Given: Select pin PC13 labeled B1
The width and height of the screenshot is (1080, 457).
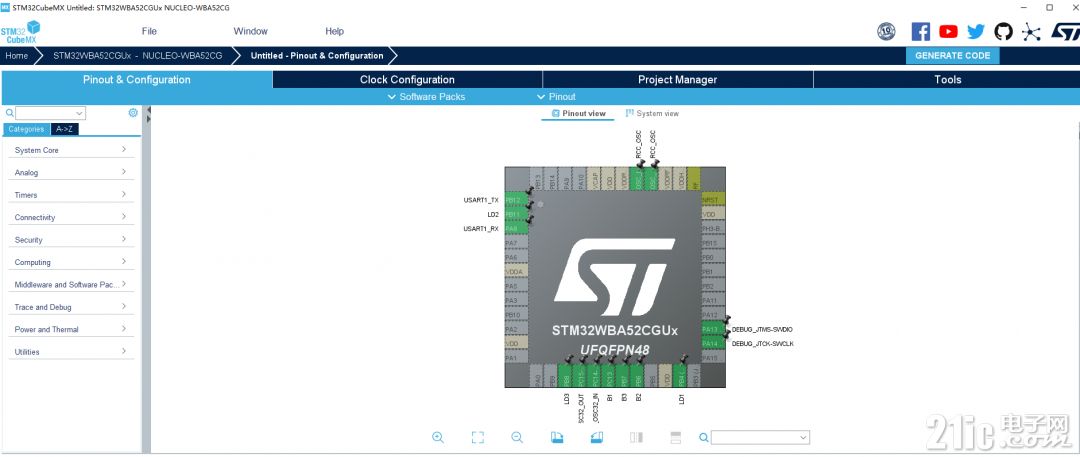Looking at the screenshot, I should [x=609, y=376].
